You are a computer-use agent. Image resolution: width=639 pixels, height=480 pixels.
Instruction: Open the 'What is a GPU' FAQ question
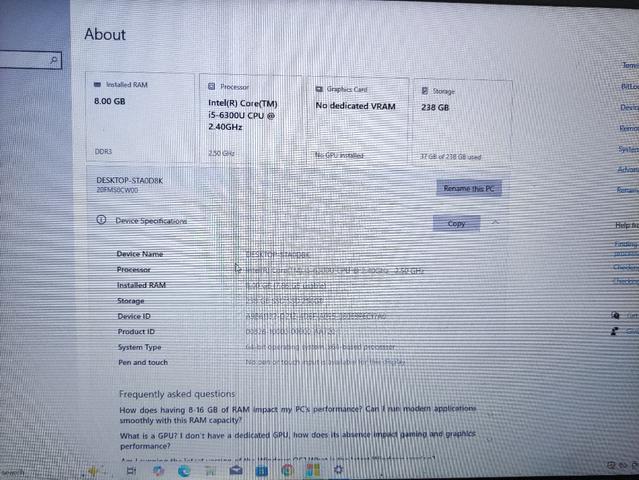tap(297, 440)
